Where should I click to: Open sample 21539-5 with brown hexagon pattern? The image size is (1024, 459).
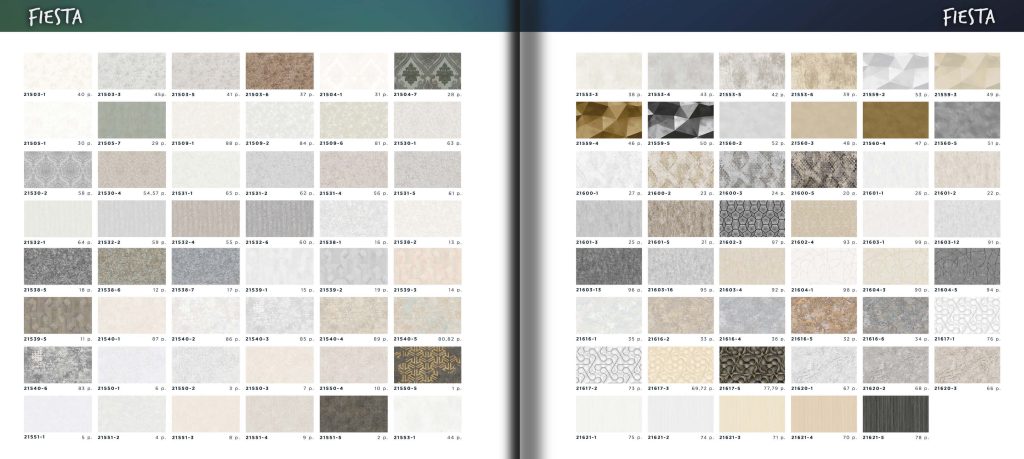point(57,315)
